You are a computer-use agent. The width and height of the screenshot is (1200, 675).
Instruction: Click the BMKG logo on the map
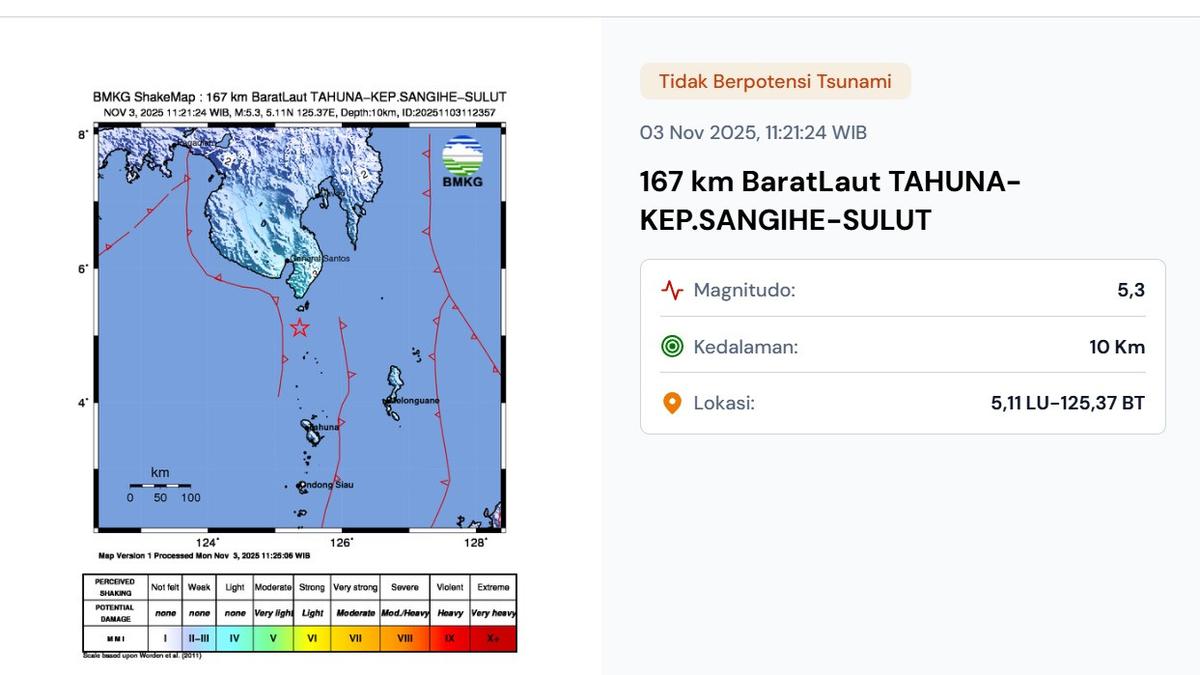(462, 162)
